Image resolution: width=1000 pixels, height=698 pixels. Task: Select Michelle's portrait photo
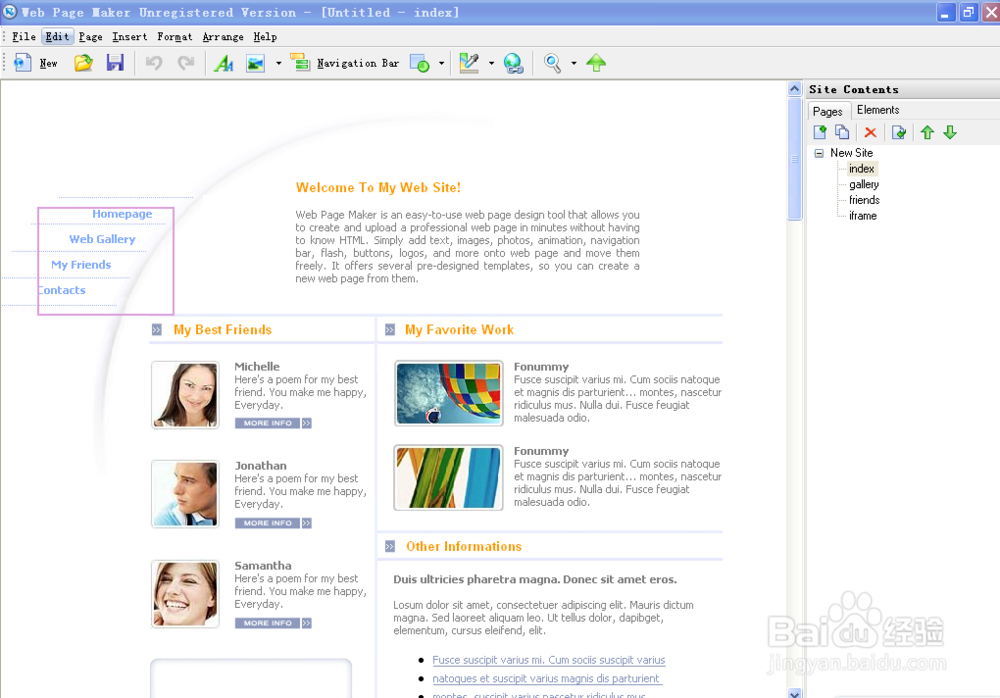click(x=185, y=395)
